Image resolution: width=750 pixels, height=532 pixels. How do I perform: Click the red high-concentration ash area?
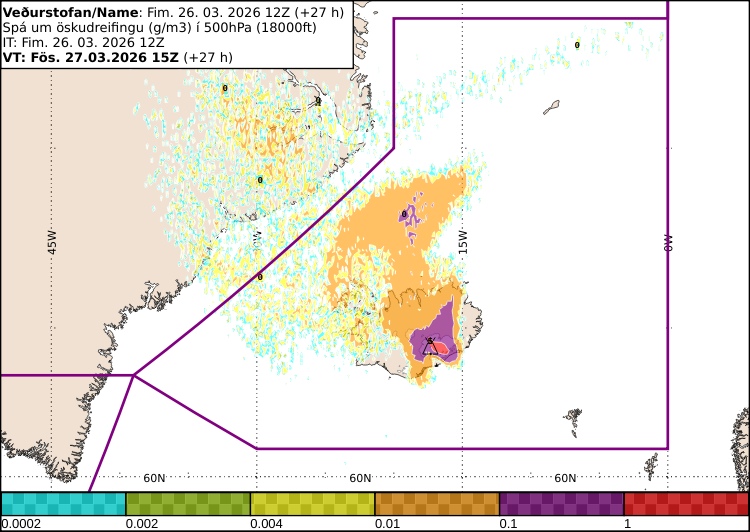coord(441,348)
